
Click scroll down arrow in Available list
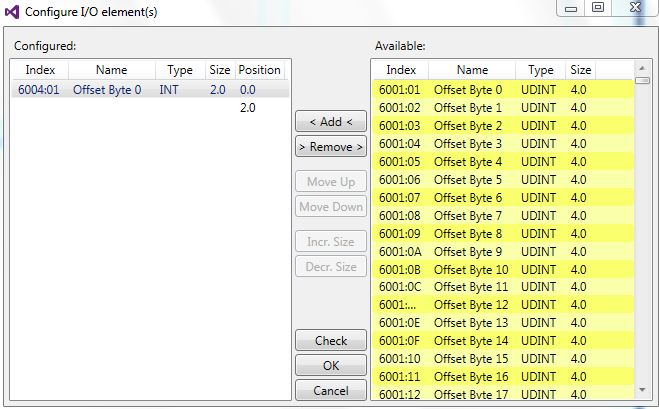pyautogui.click(x=642, y=390)
